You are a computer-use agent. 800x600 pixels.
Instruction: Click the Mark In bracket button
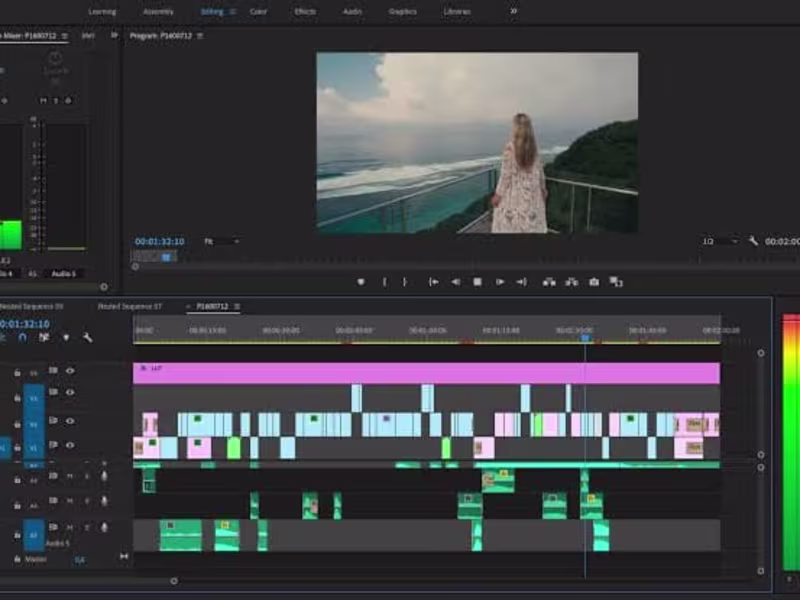(x=384, y=282)
